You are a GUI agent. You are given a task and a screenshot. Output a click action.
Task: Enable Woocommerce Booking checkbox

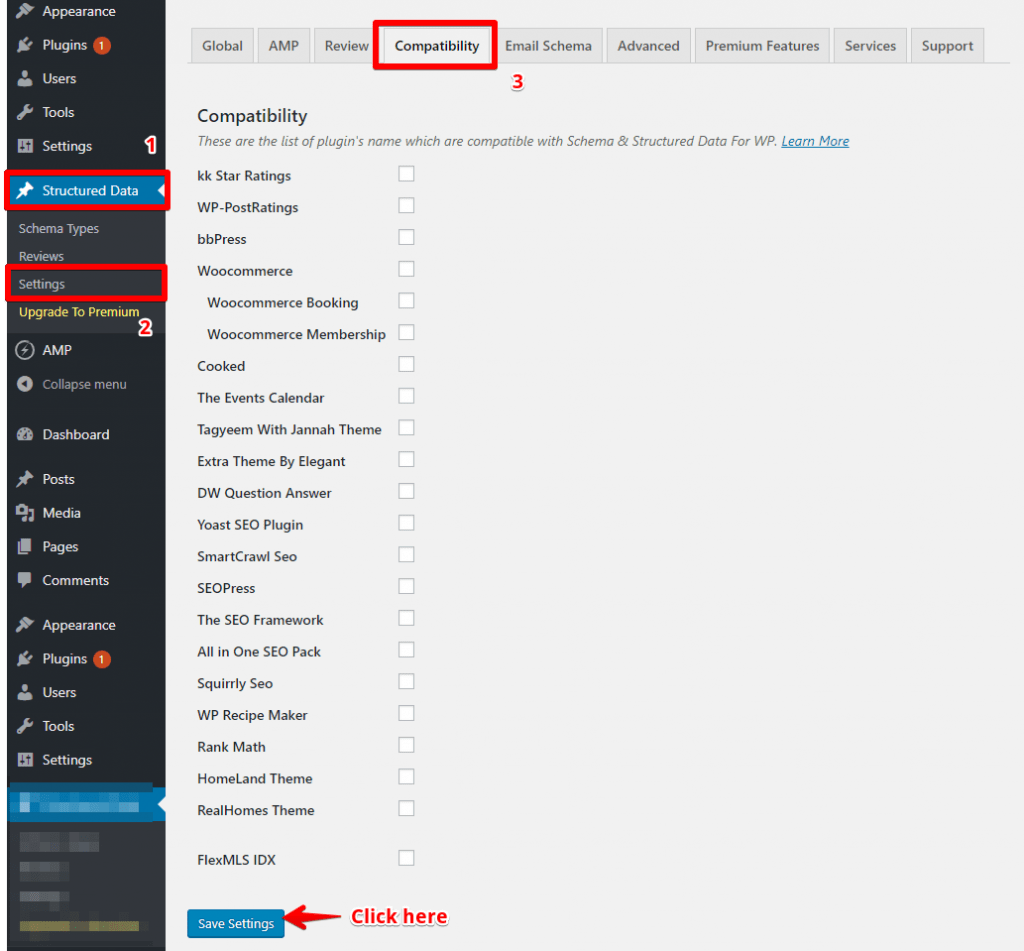[x=406, y=300]
